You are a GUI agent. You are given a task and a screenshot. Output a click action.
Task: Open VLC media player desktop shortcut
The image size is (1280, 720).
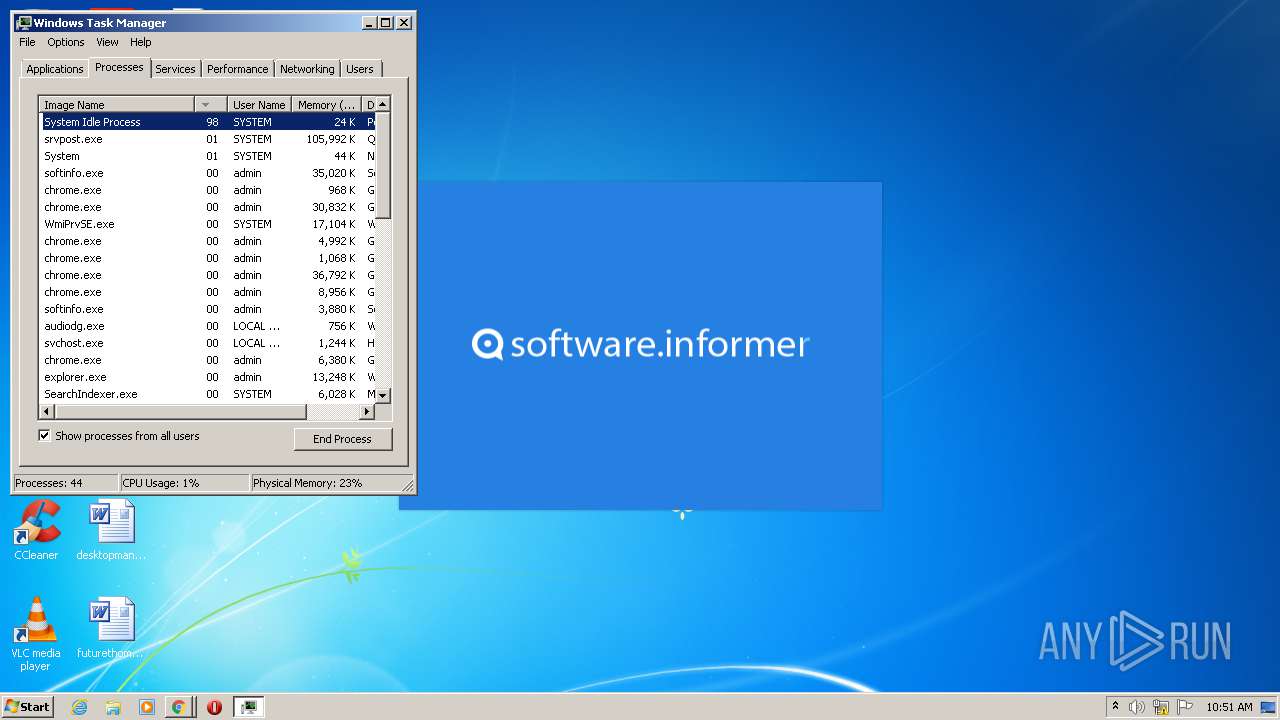coord(36,634)
